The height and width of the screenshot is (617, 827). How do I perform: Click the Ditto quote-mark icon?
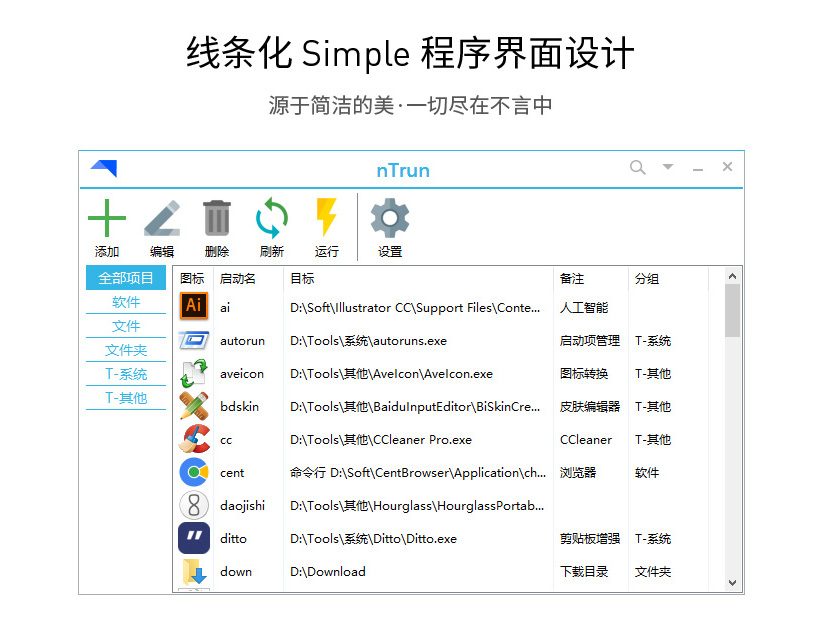[194, 538]
